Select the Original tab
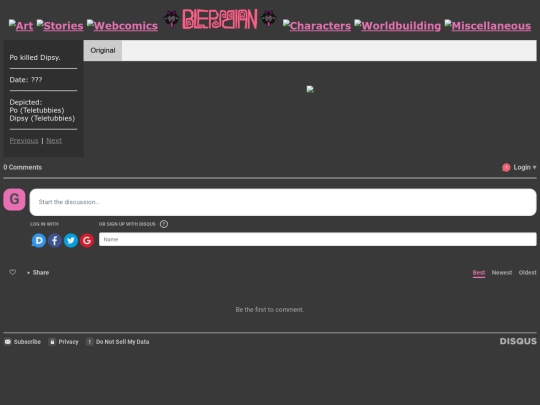 [x=103, y=50]
